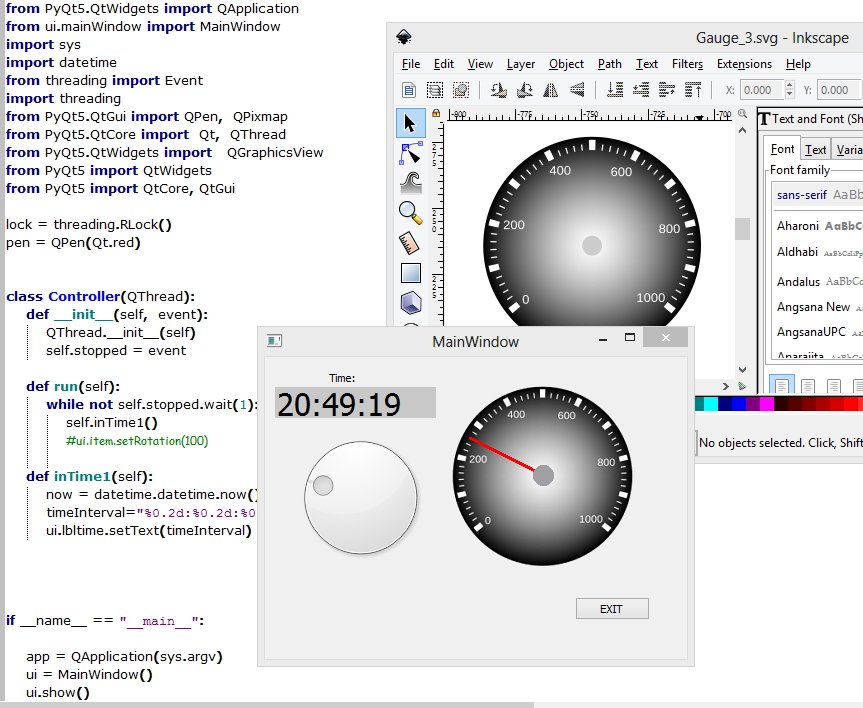Open the Filters menu
This screenshot has width=863, height=708.
point(687,64)
